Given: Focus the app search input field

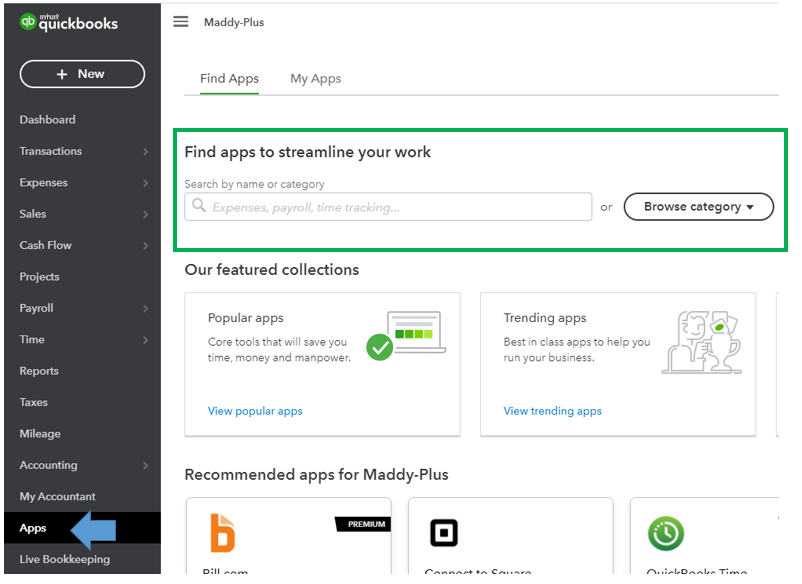Looking at the screenshot, I should pyautogui.click(x=388, y=207).
